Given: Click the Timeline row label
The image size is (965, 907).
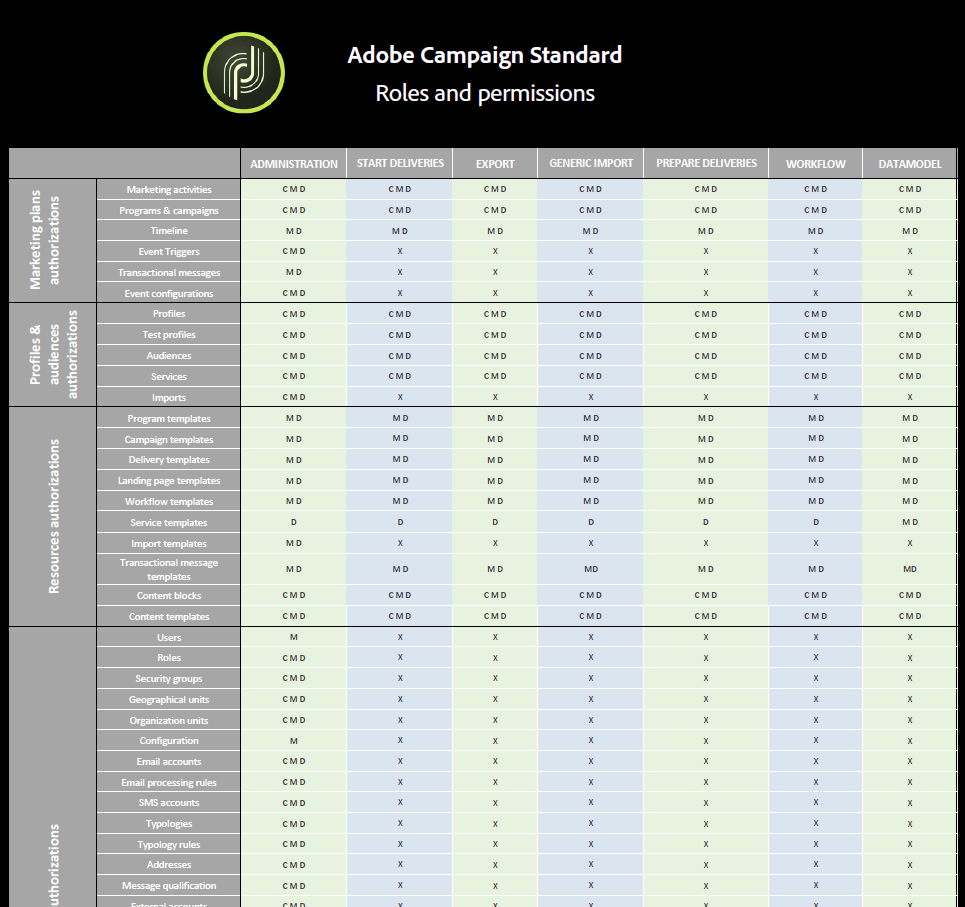Looking at the screenshot, I should pyautogui.click(x=169, y=231).
